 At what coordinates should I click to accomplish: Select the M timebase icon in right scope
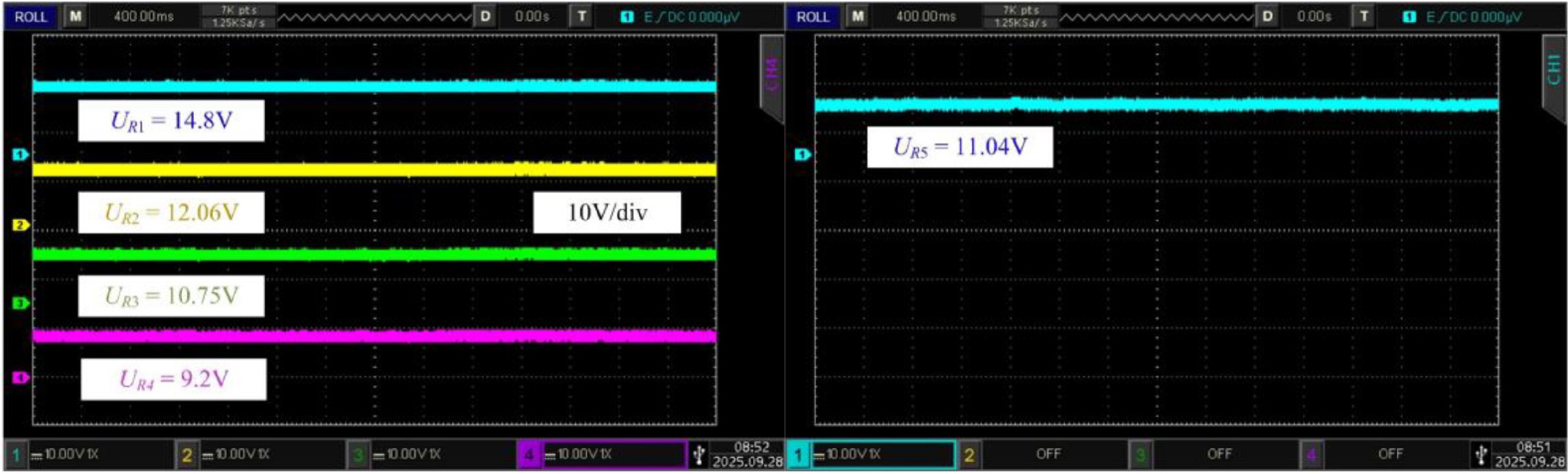pyautogui.click(x=858, y=17)
